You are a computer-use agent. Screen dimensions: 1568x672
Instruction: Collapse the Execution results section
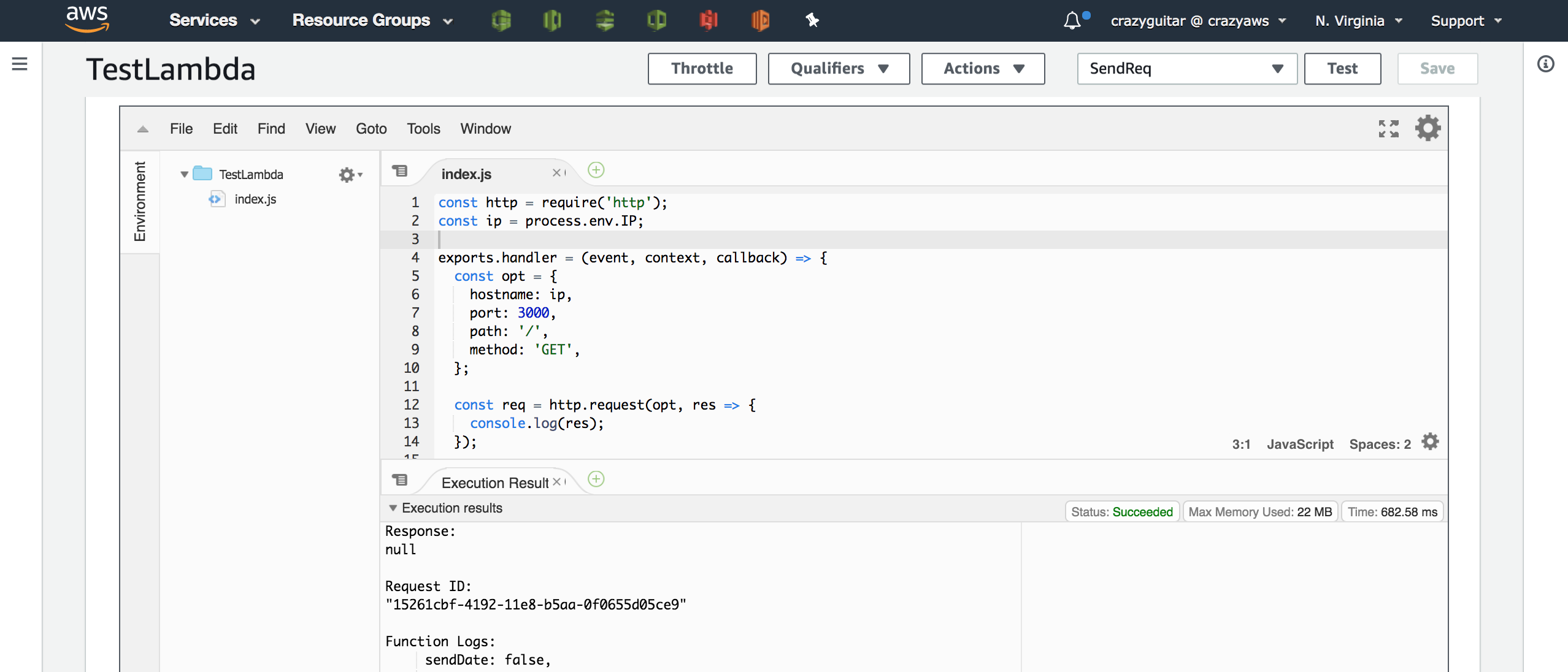pyautogui.click(x=393, y=508)
